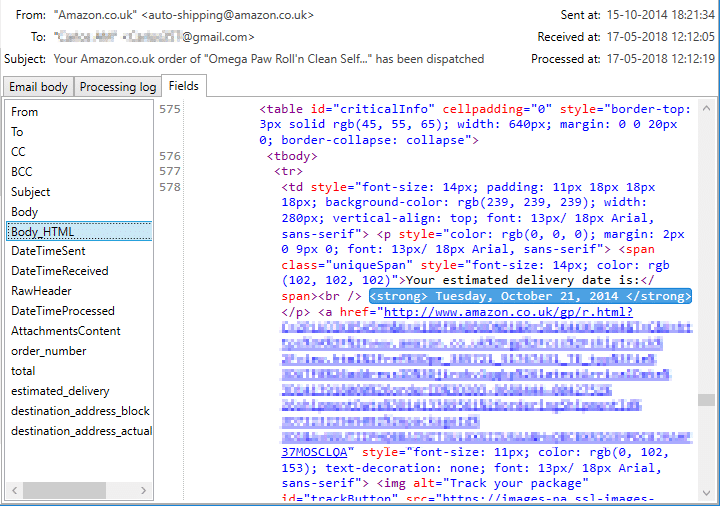Click the 37MOSCLQA link text
This screenshot has width=720, height=506.
tap(315, 452)
